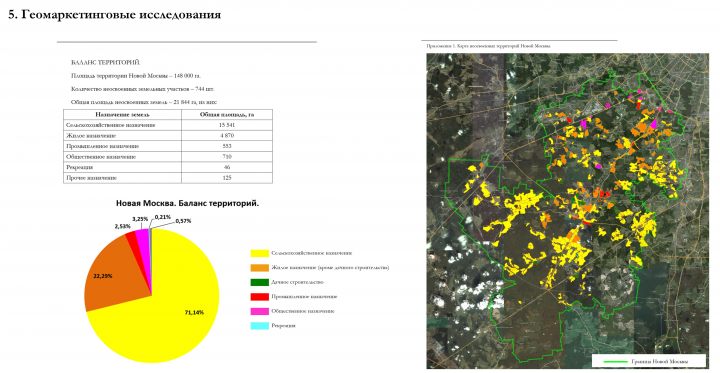
Task: Select the green legend swatch
Action: [x=259, y=282]
